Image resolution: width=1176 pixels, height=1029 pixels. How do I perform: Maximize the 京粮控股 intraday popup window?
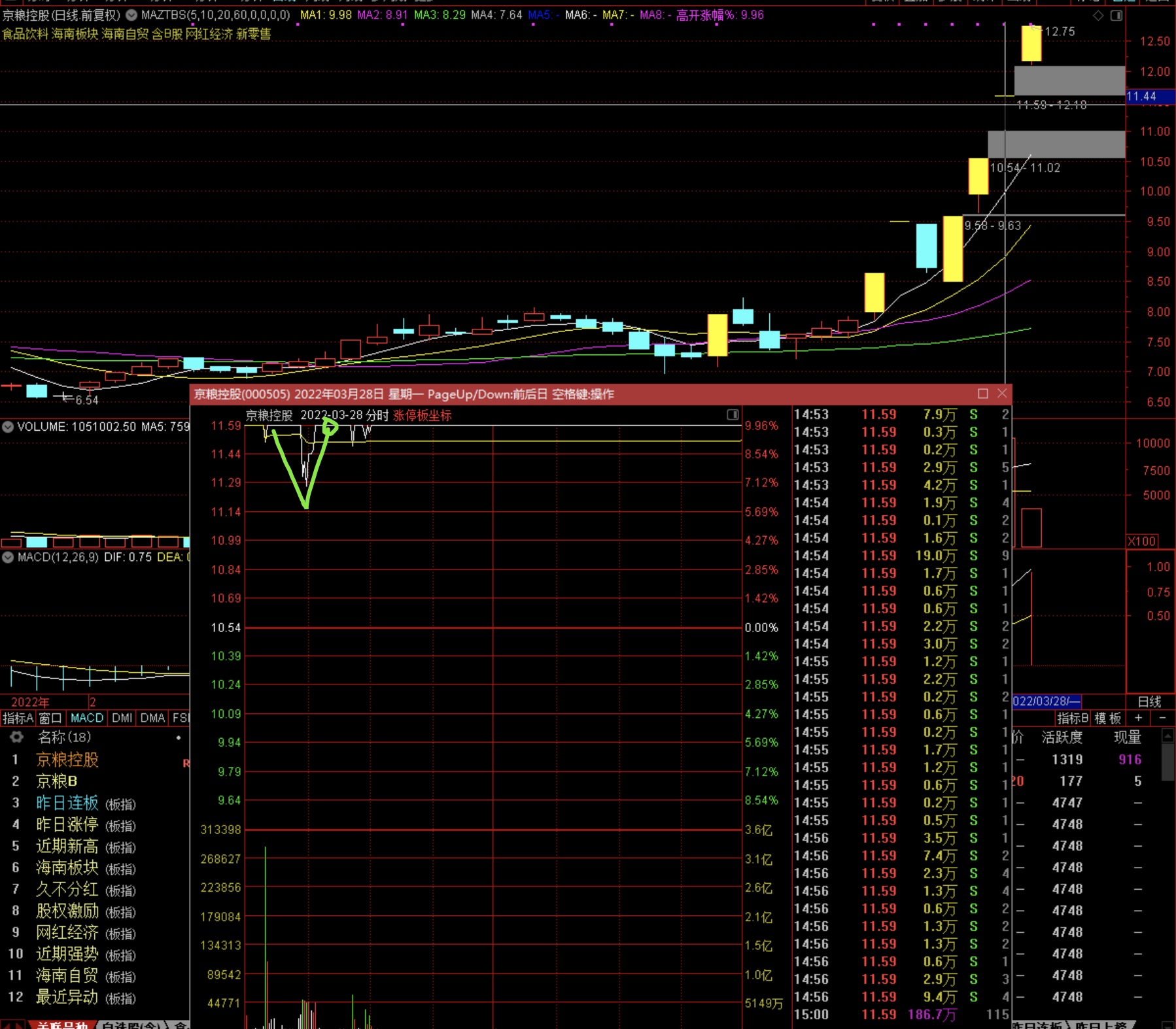982,394
